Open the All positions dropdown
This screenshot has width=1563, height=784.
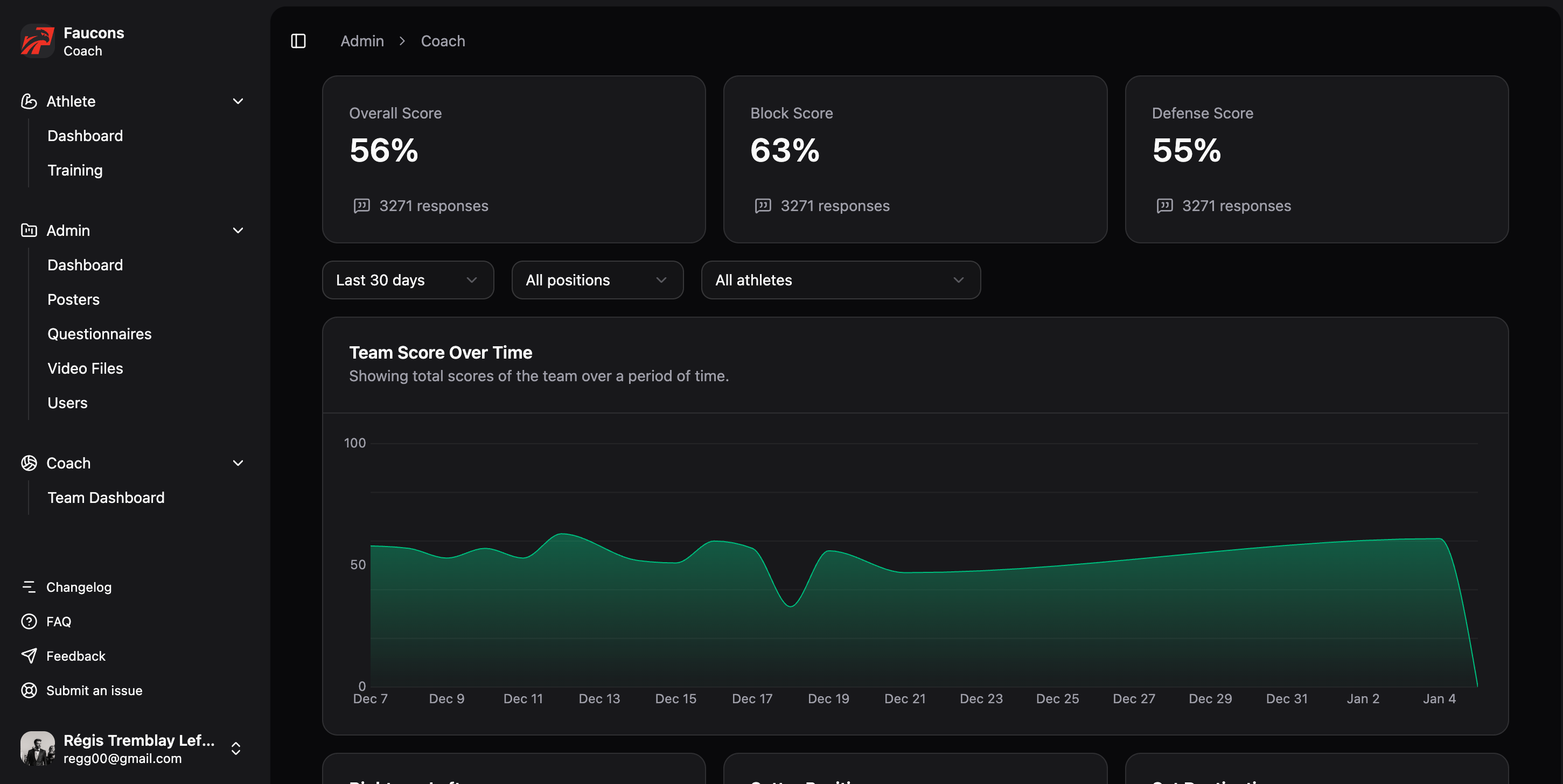pyautogui.click(x=597, y=280)
